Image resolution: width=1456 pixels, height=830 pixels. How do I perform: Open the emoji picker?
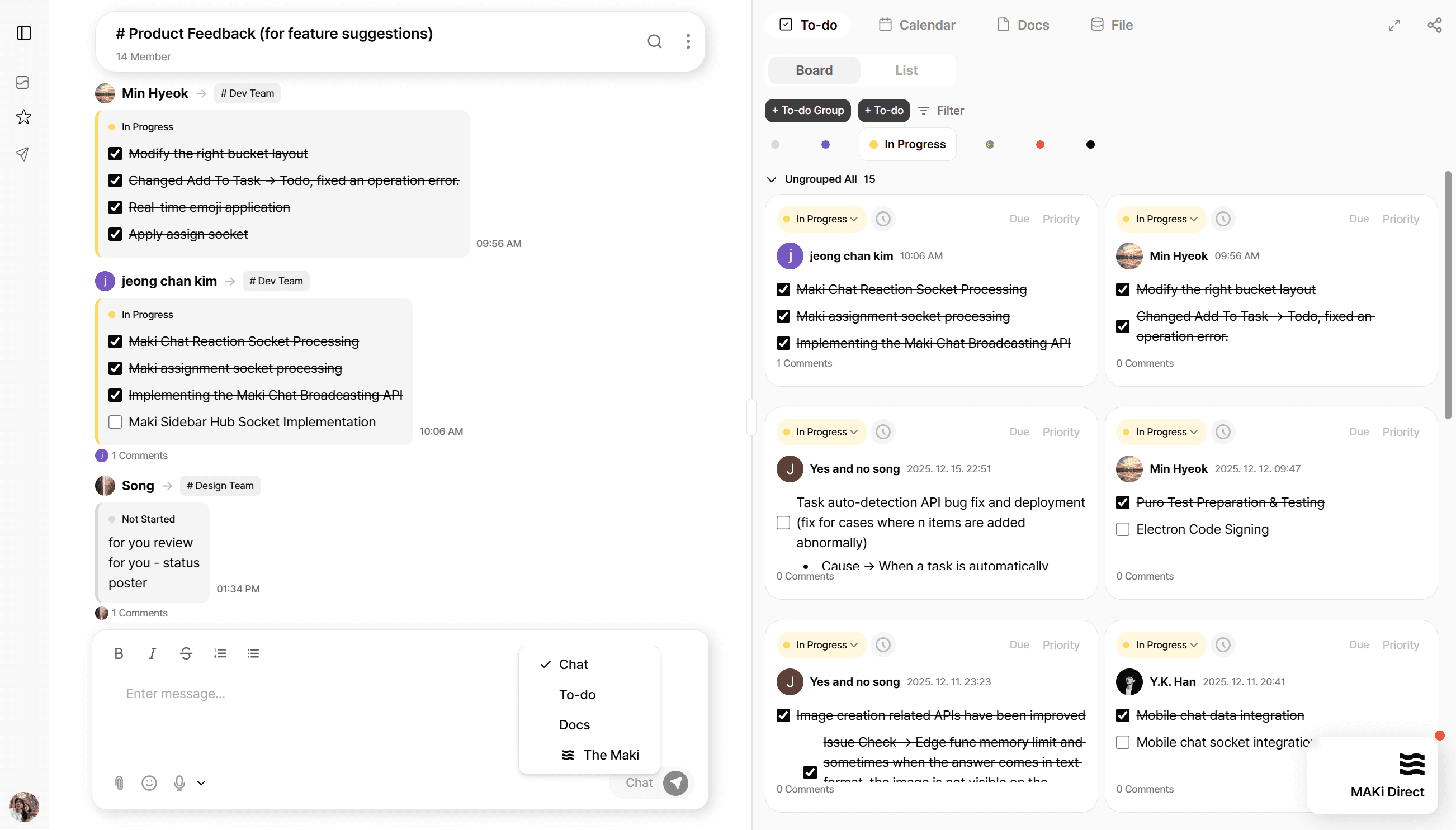[149, 782]
